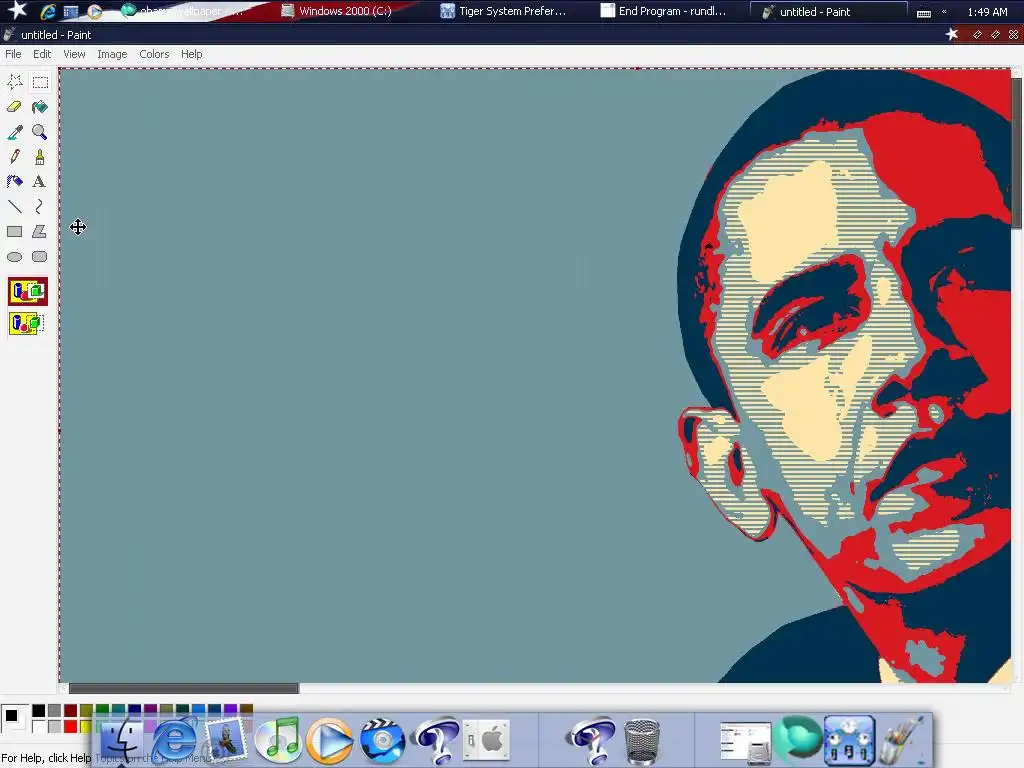The height and width of the screenshot is (768, 1024).
Task: Pick dark gray from the color palette
Action: point(54,711)
